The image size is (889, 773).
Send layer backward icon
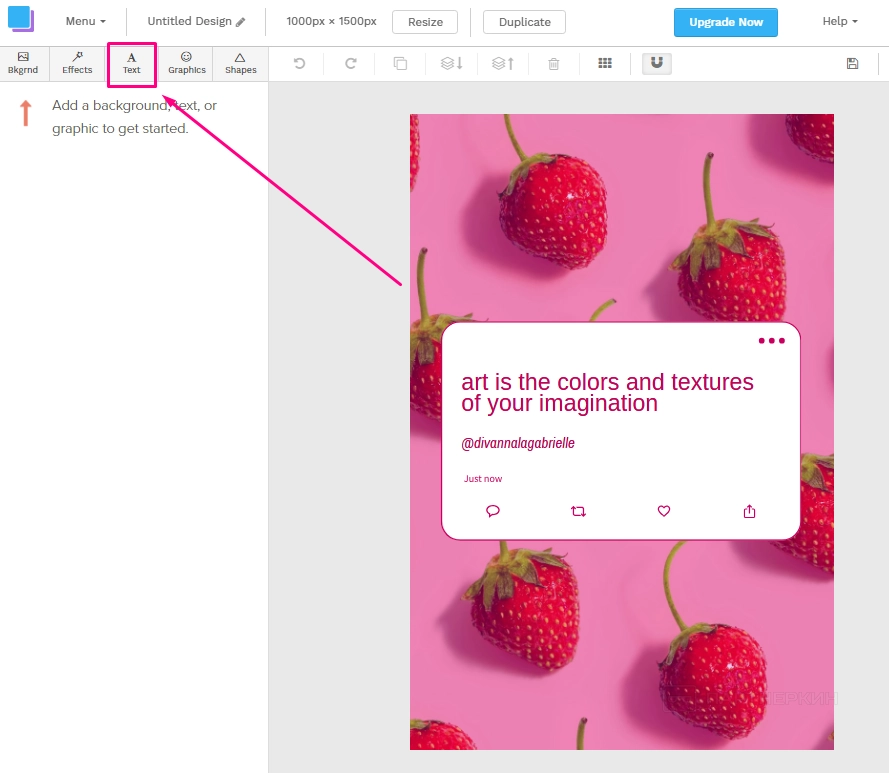point(452,64)
